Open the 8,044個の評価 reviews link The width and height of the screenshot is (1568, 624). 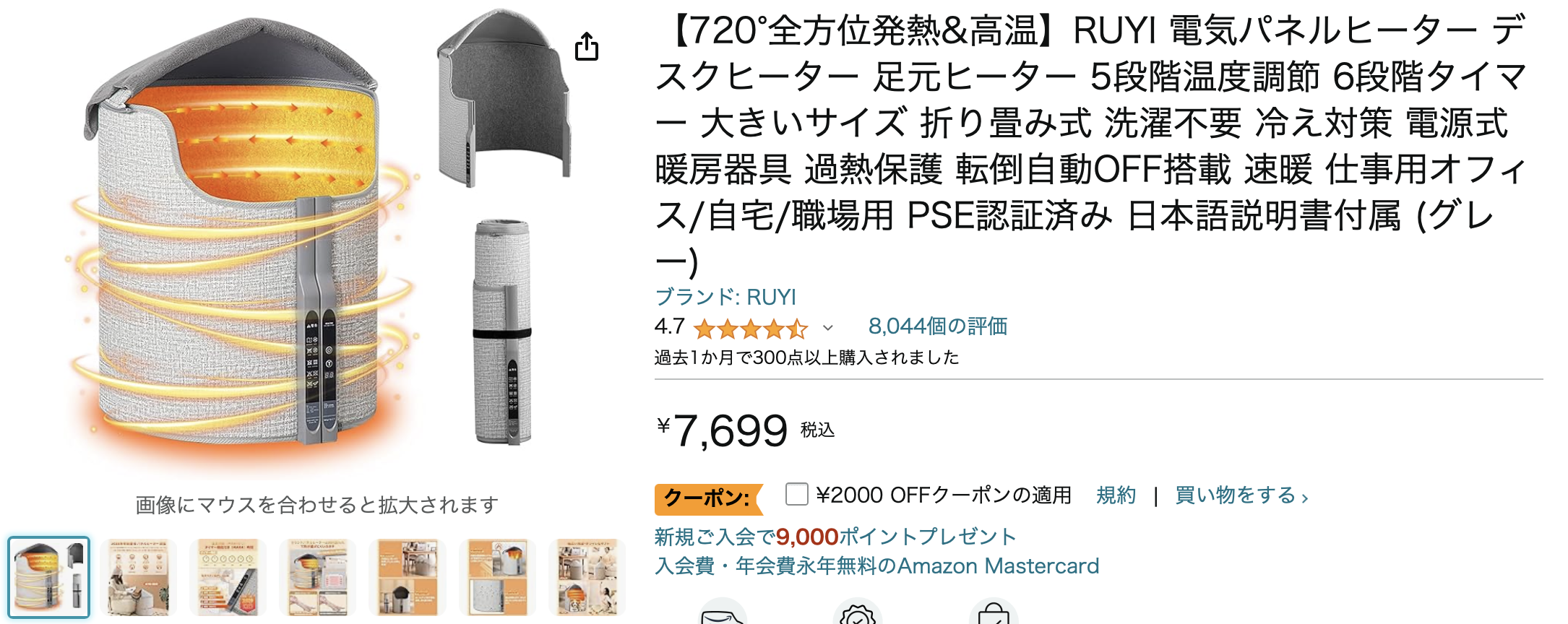click(x=937, y=326)
